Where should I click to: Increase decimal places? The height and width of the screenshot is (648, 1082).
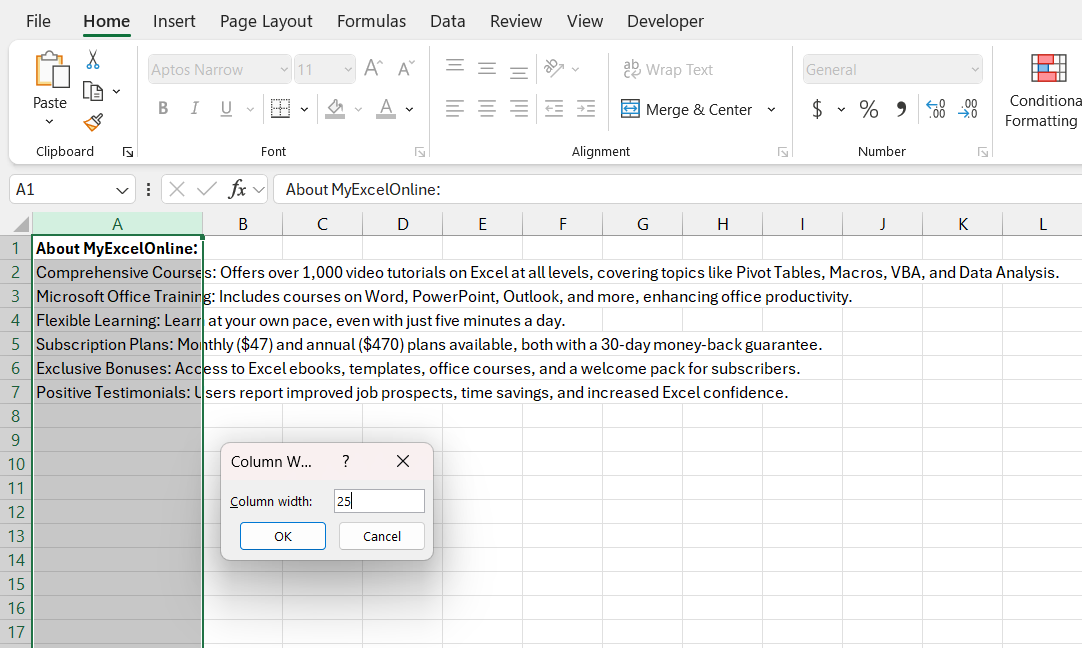pos(936,109)
